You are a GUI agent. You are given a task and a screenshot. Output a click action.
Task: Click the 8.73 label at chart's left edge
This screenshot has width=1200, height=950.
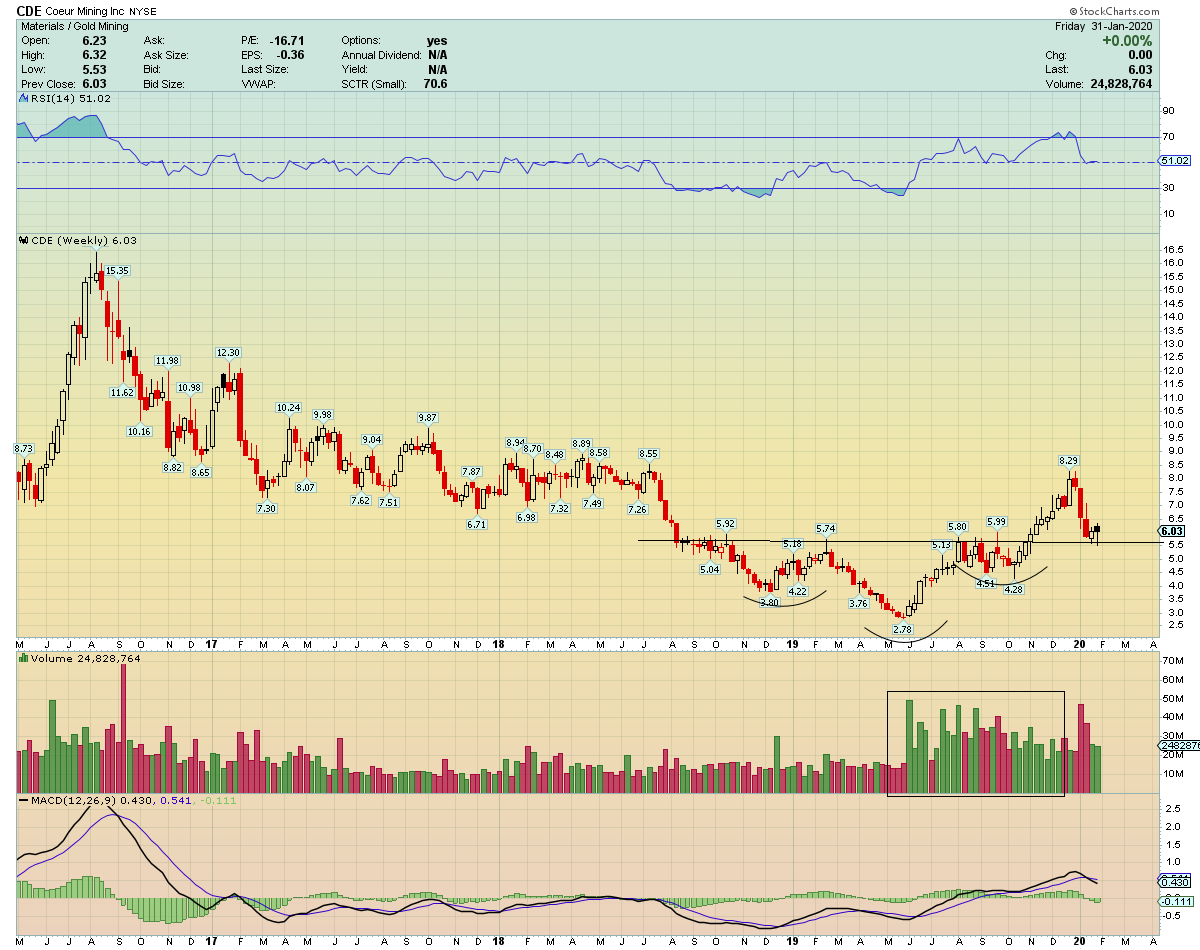23,449
